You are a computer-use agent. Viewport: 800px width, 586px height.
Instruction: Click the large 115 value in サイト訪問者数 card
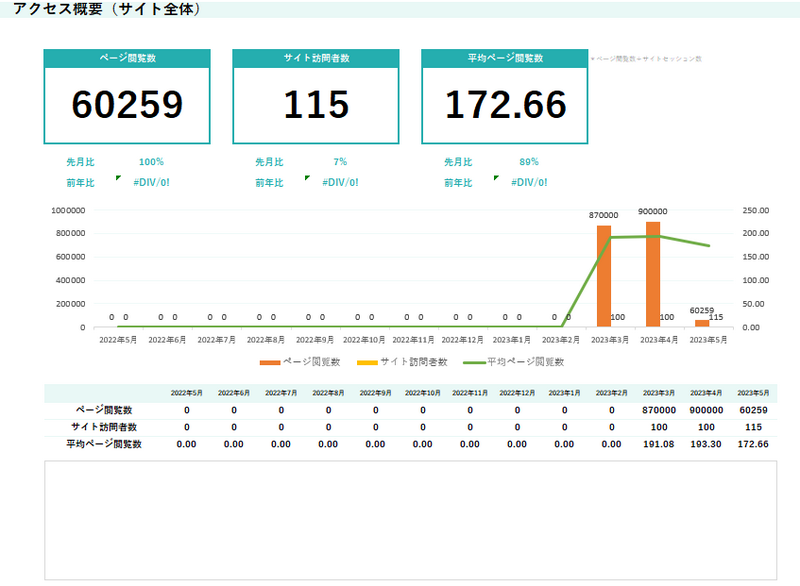[315, 104]
